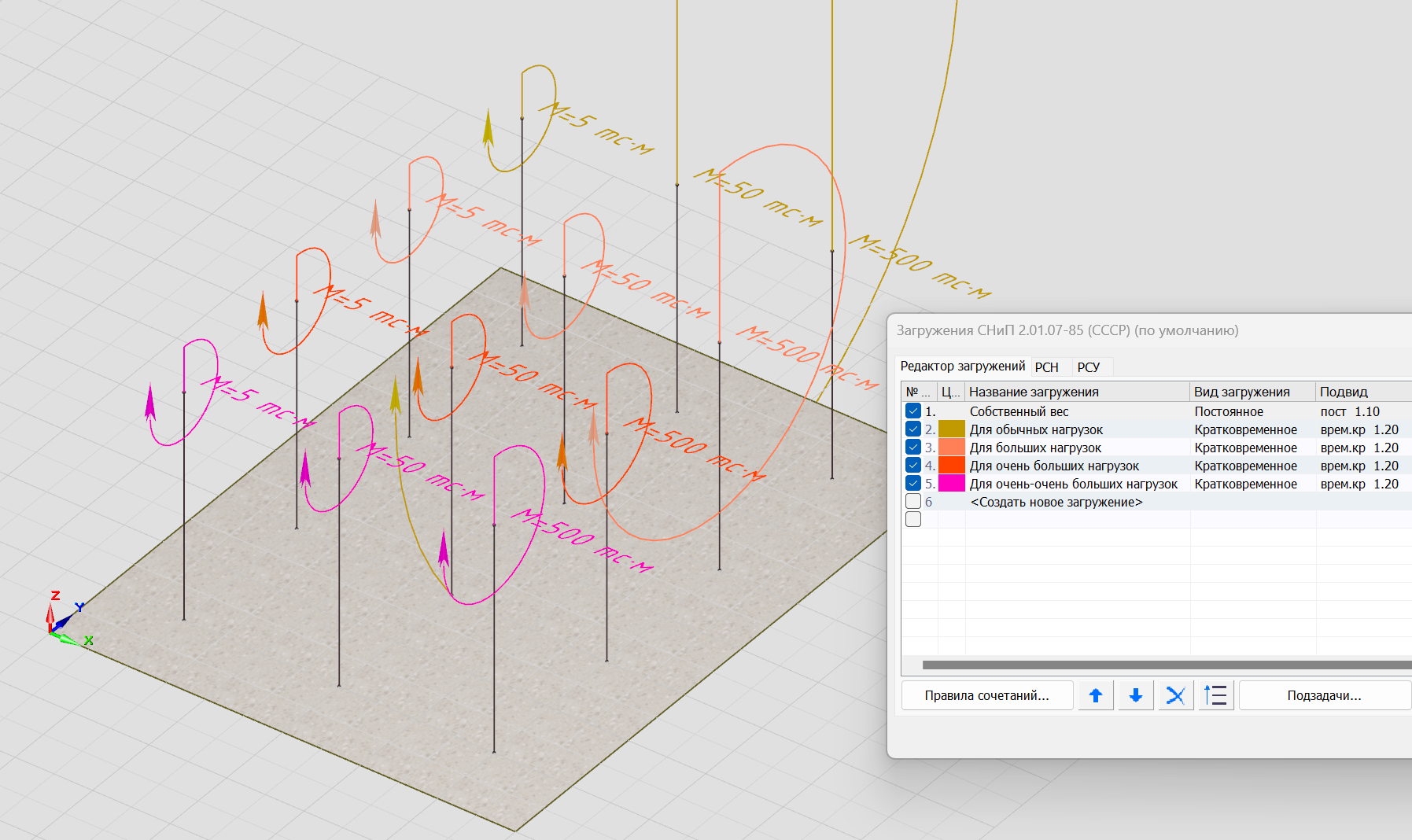Switch to the РСУ tab
The image size is (1412, 840).
click(1088, 367)
